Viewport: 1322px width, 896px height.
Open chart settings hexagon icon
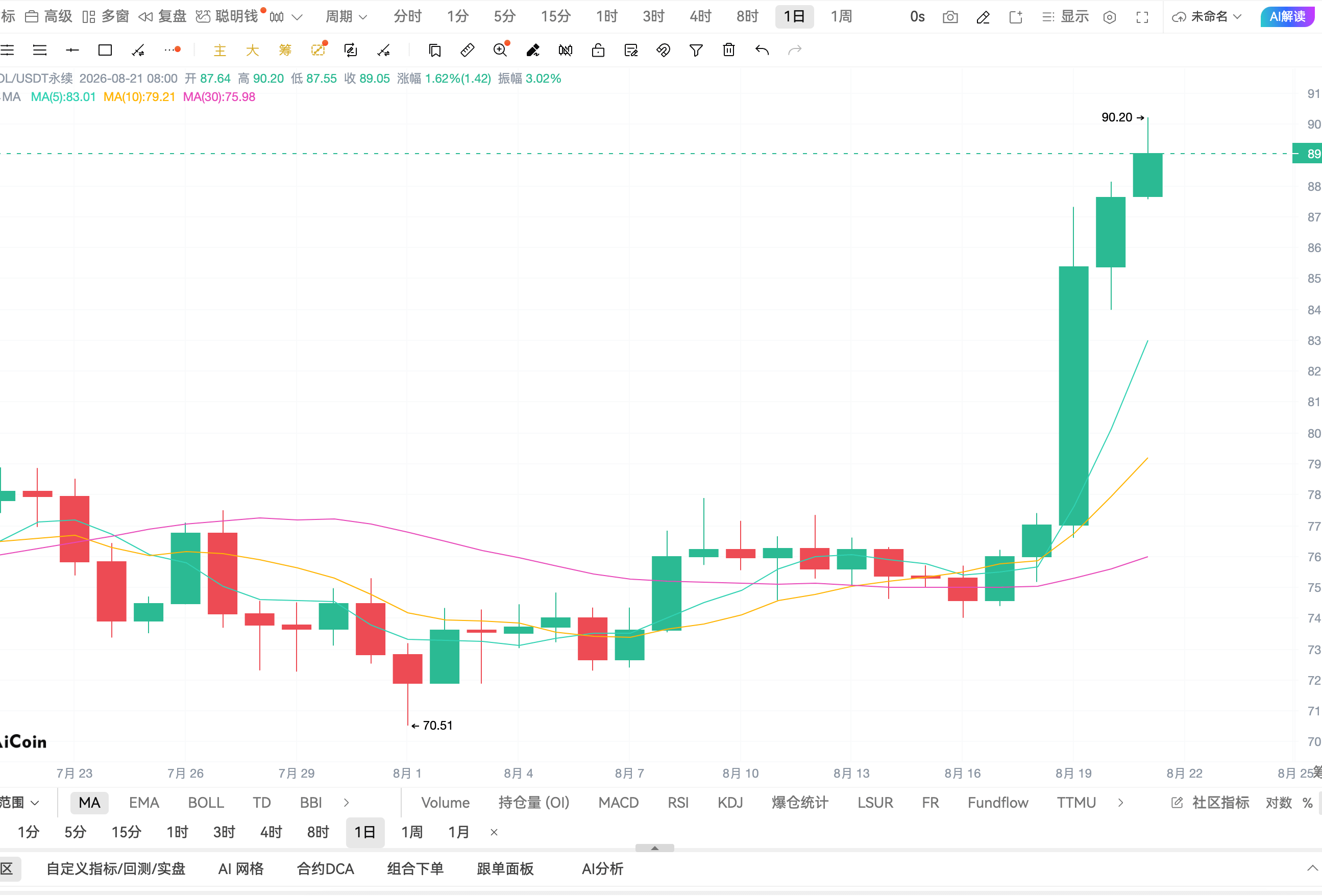pyautogui.click(x=1109, y=17)
